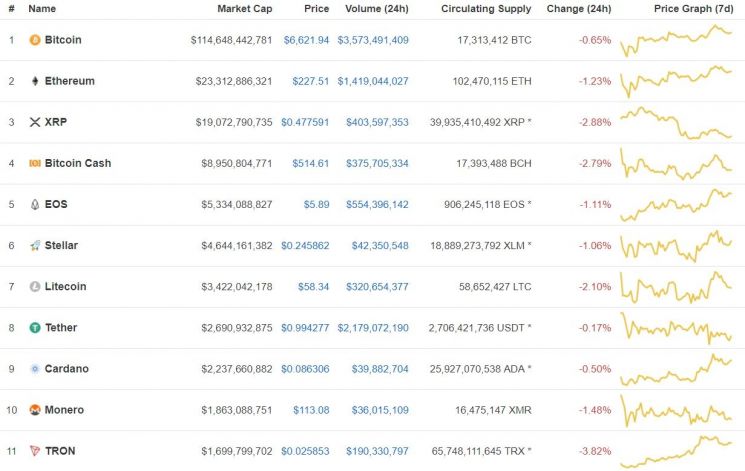
Task: Sort table by Market Cap column
Action: (244, 8)
